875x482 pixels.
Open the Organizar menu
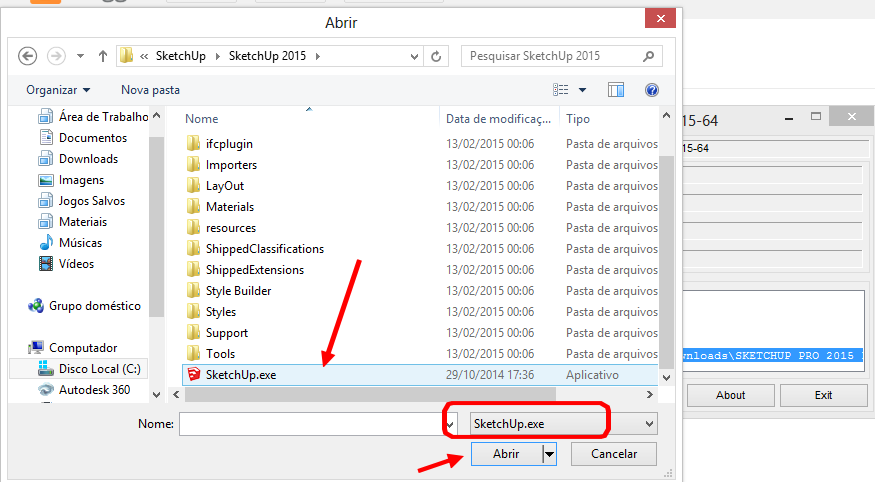coord(58,90)
